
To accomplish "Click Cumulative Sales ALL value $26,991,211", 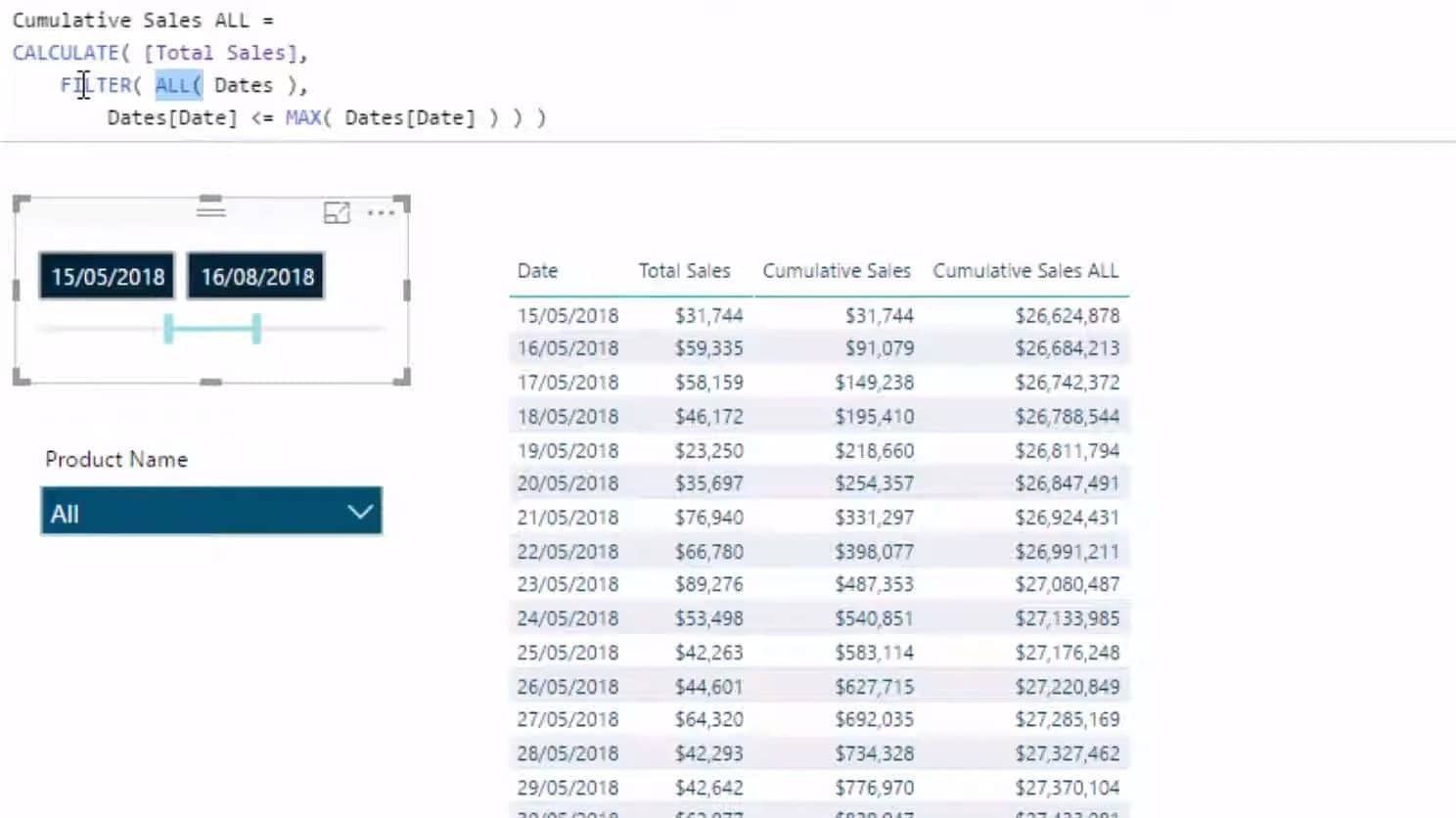I will pos(1067,552).
